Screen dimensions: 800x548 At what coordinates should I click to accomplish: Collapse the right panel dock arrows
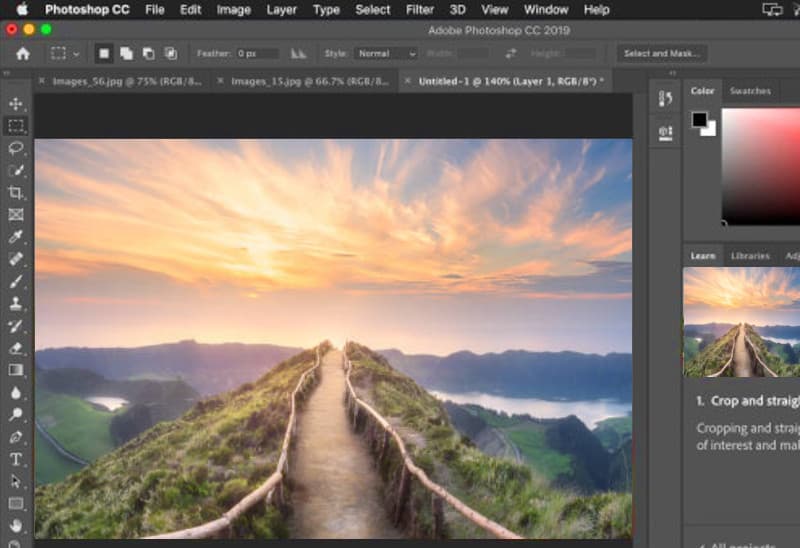673,73
